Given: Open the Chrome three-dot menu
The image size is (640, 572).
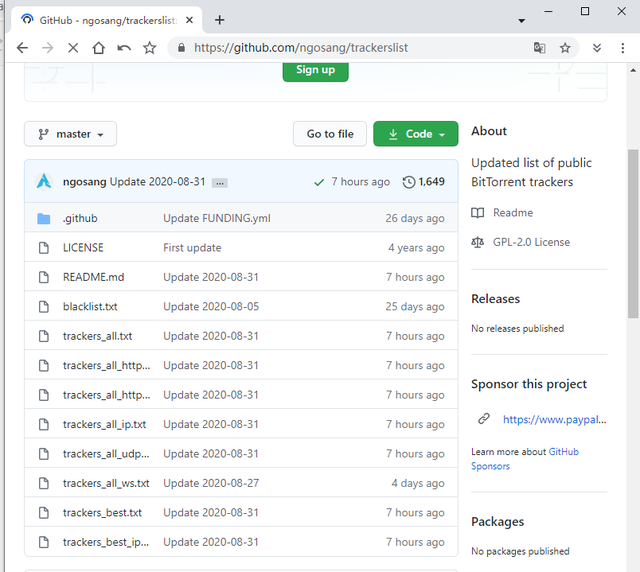Looking at the screenshot, I should pyautogui.click(x=622, y=47).
